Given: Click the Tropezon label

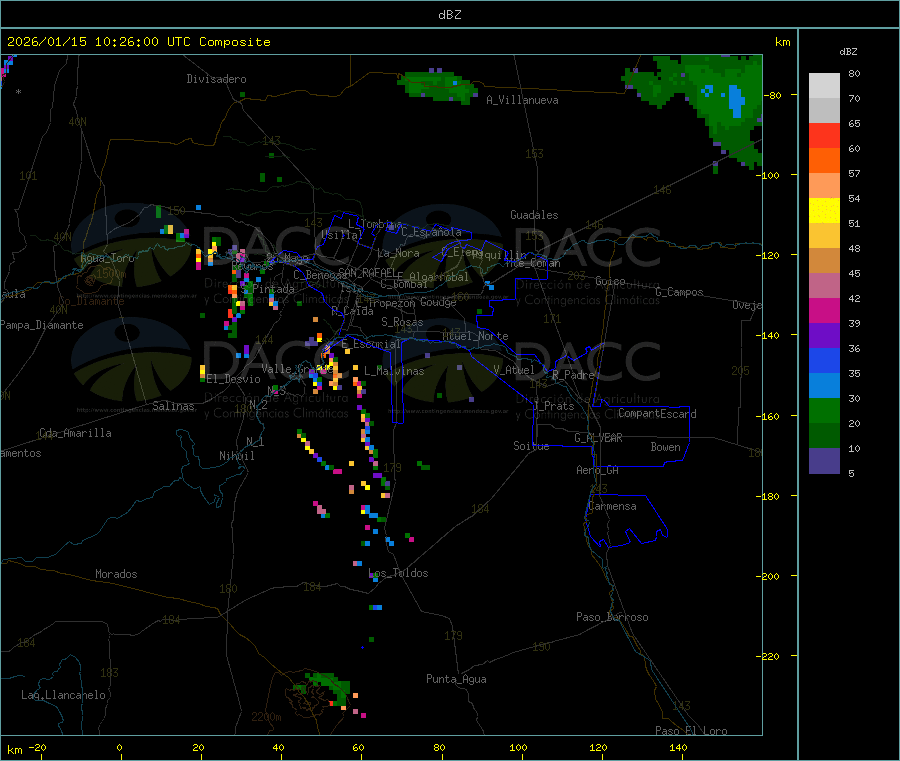Looking at the screenshot, I should (x=391, y=302).
